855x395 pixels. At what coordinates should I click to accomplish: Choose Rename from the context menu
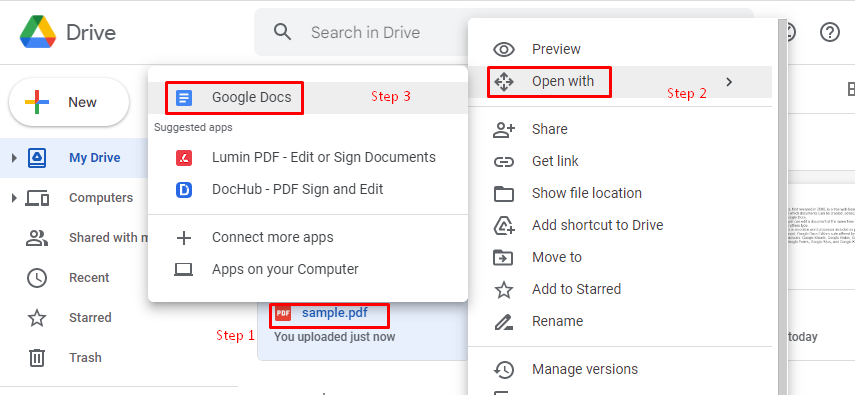tap(620, 322)
